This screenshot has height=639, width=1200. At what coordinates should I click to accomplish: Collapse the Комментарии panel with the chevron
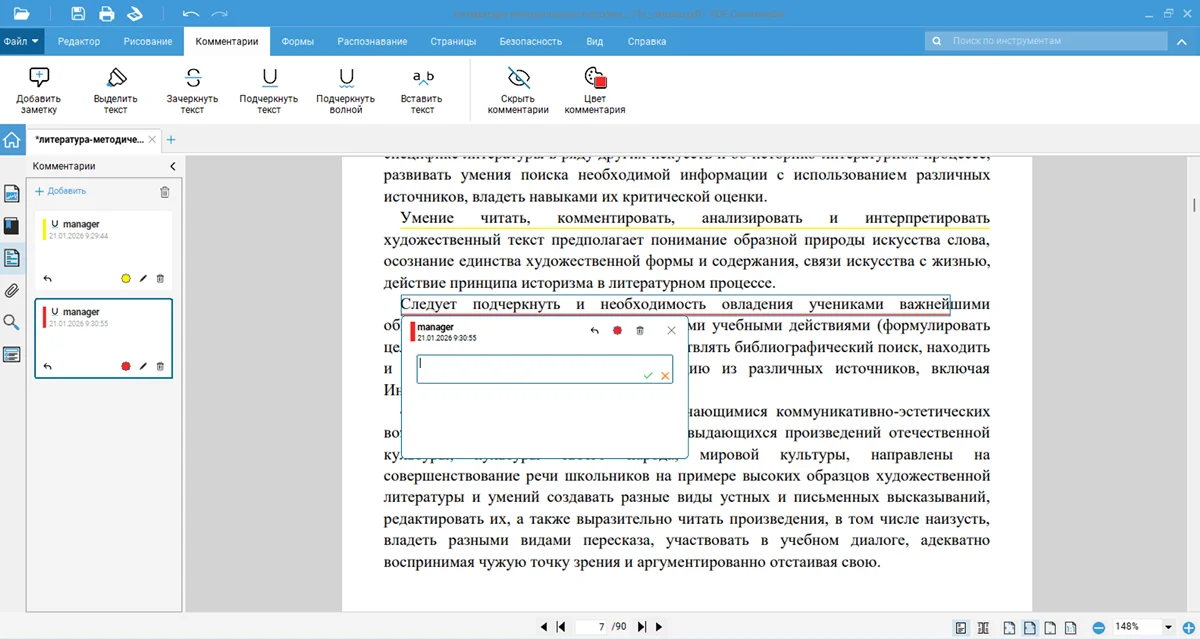click(x=172, y=166)
